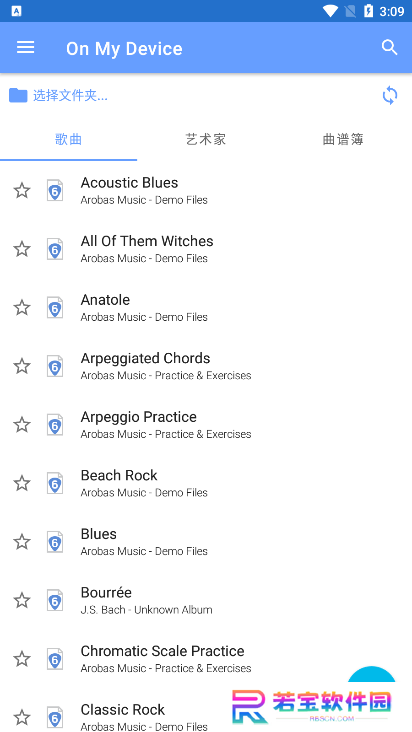The image size is (412, 732).
Task: Switch to the 艺术家 tab
Action: 206,140
